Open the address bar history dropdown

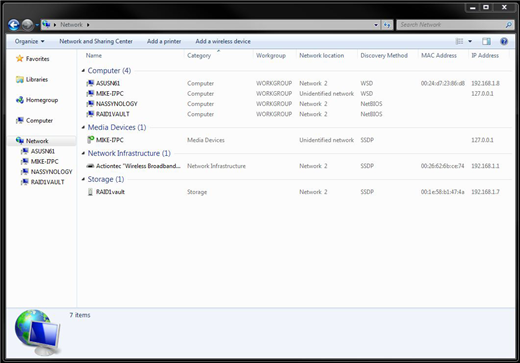click(376, 25)
